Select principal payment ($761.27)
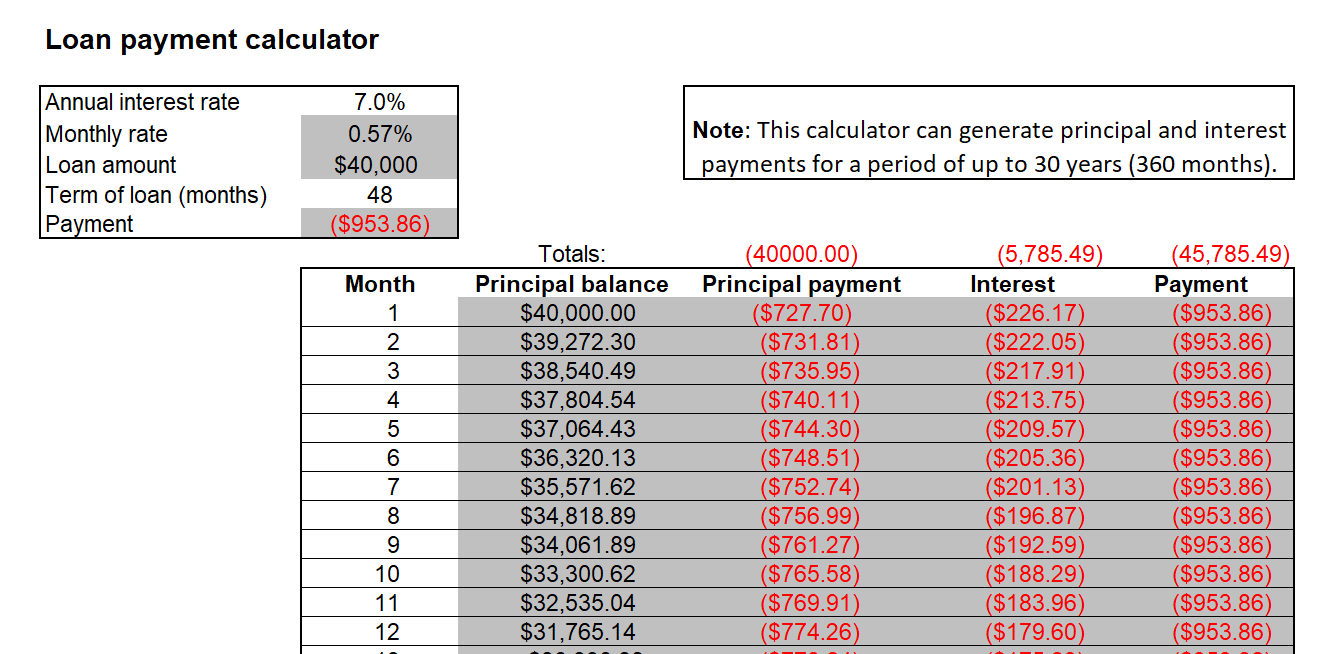The height and width of the screenshot is (654, 1324). (810, 545)
